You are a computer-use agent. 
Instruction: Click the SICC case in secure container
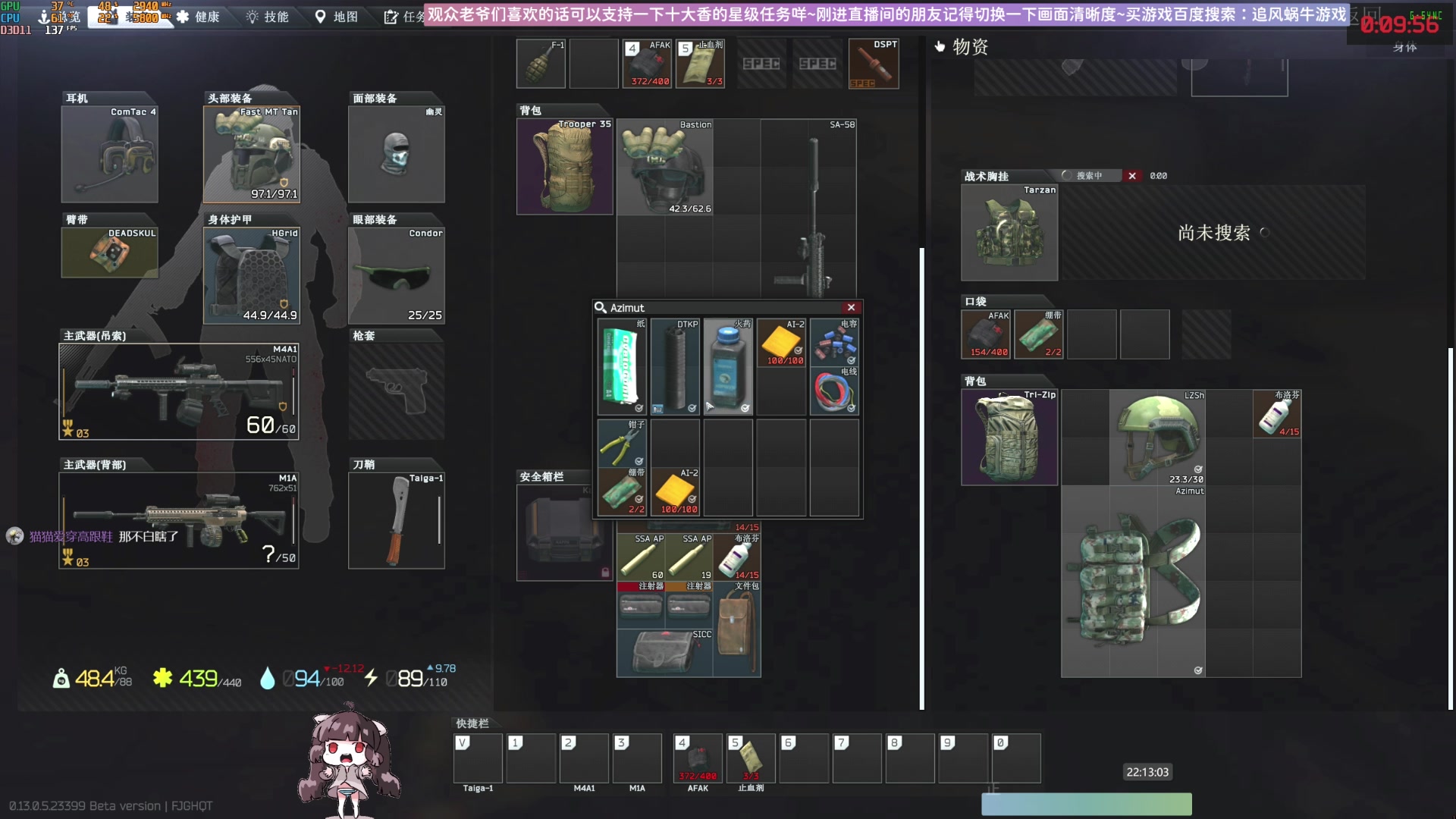coord(665,652)
